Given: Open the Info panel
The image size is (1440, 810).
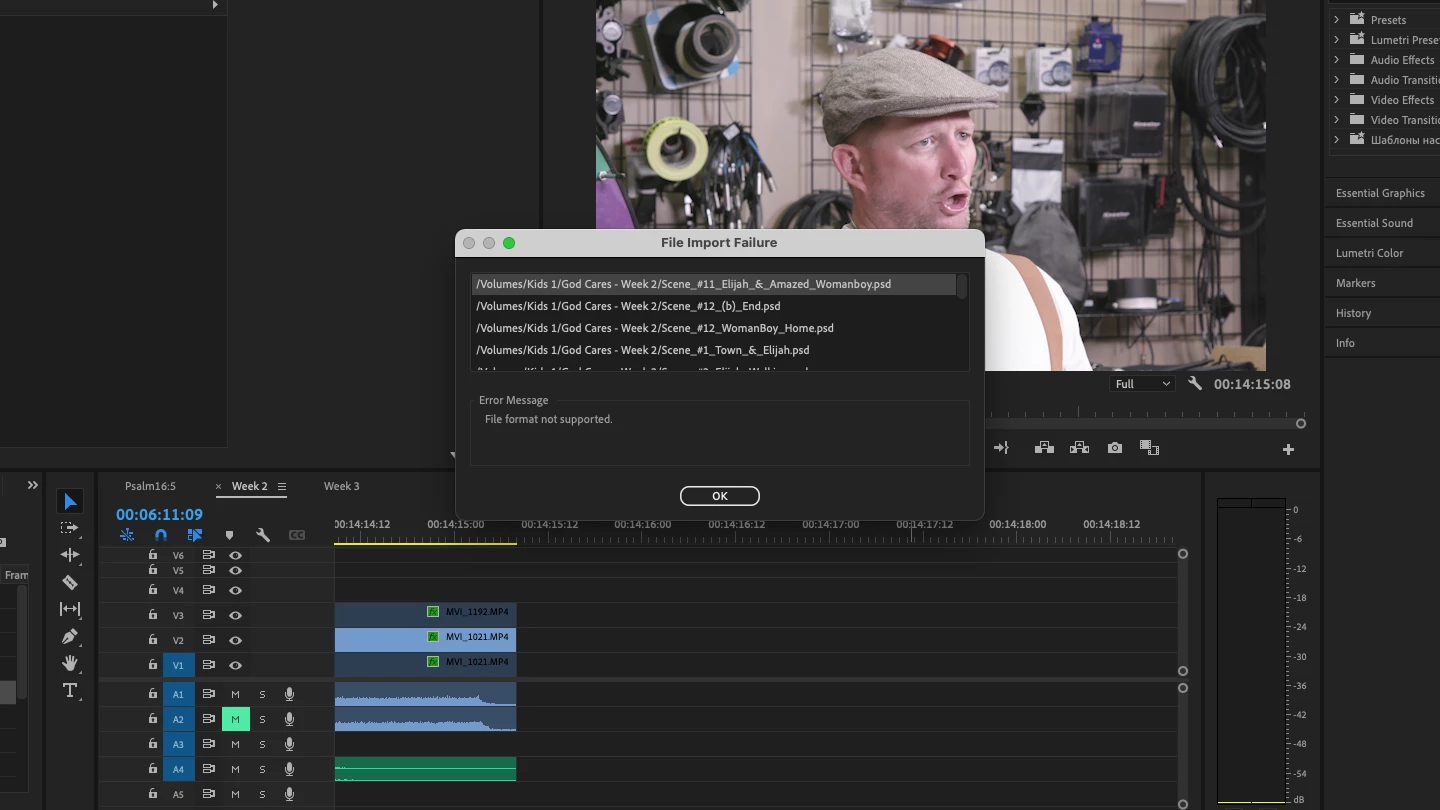Looking at the screenshot, I should [1345, 343].
